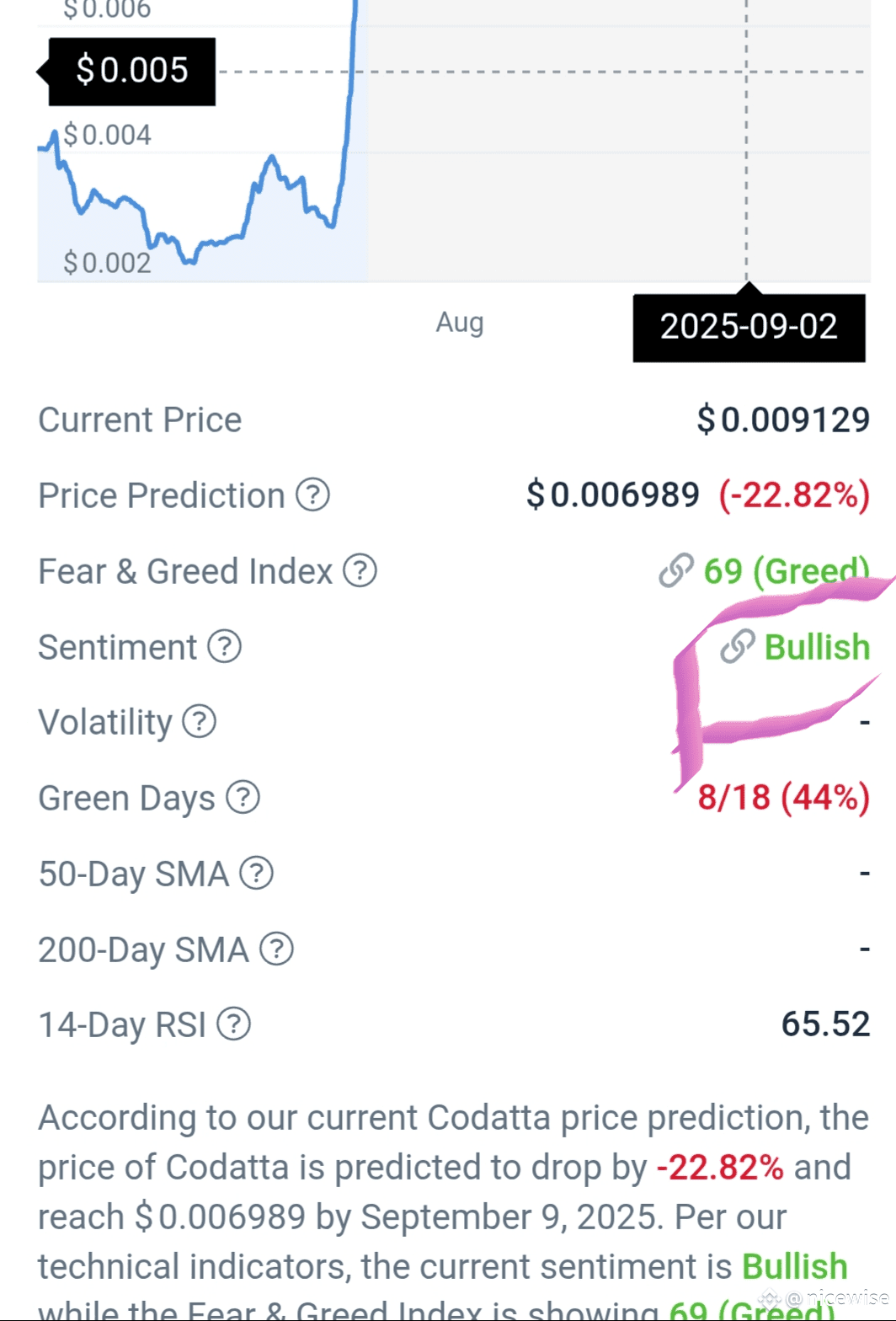This screenshot has height=1321, width=896.
Task: Click link icon beside Bullish sentiment
Action: pyautogui.click(x=738, y=647)
